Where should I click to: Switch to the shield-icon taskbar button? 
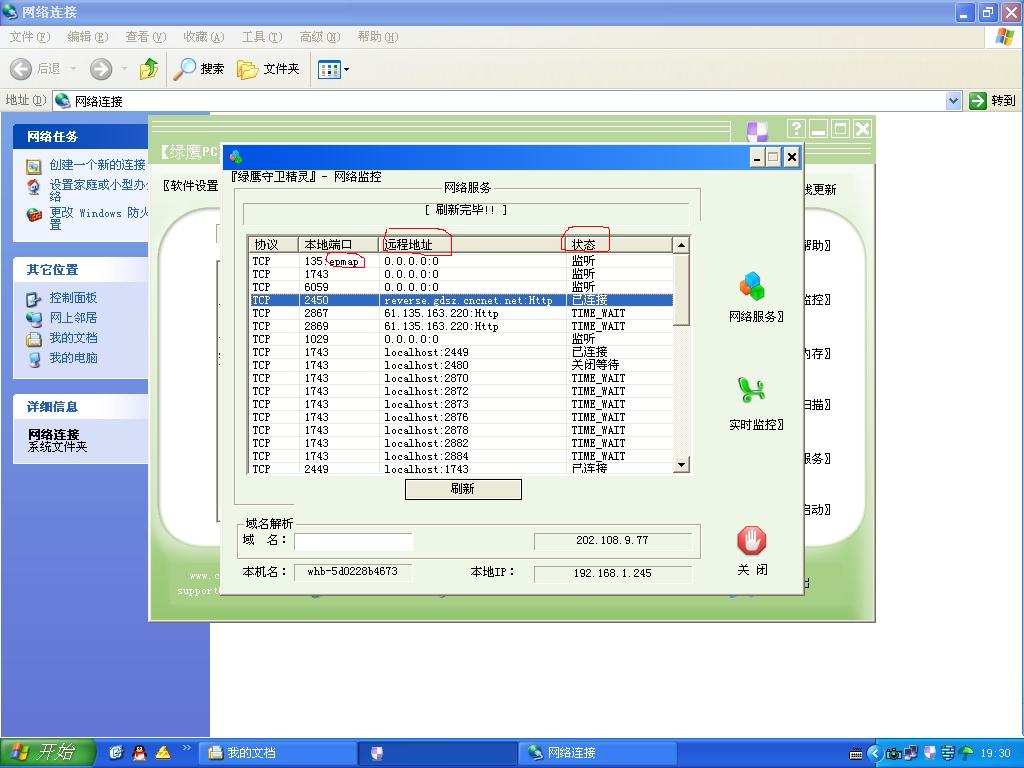438,753
